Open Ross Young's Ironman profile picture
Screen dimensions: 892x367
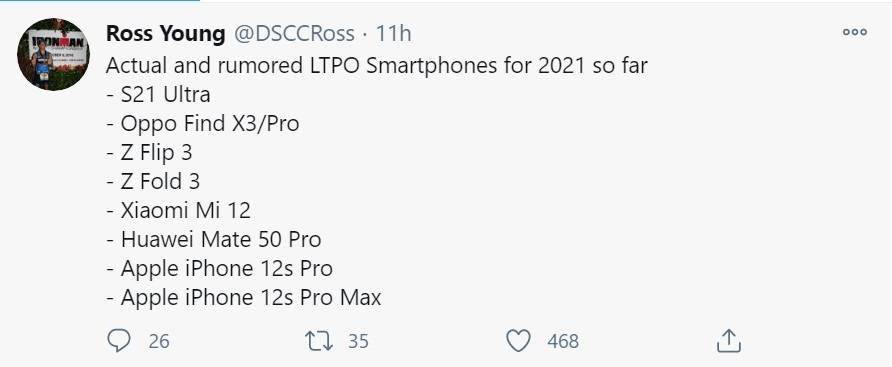(x=53, y=54)
